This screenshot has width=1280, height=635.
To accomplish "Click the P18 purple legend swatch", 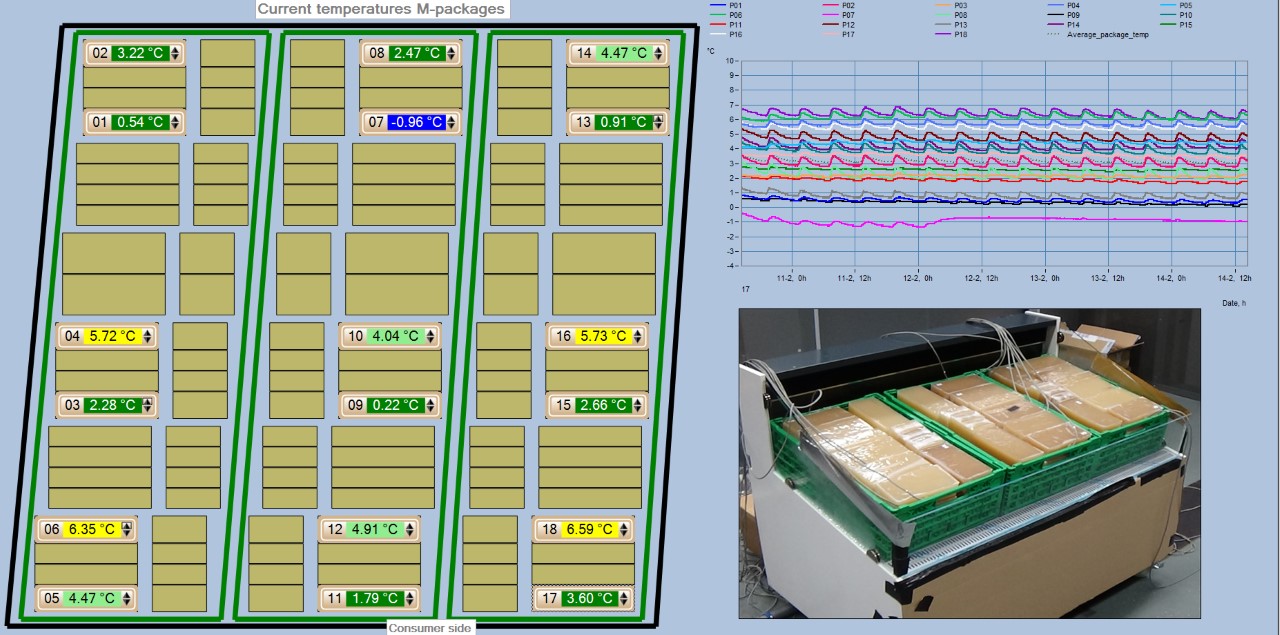I will click(941, 34).
